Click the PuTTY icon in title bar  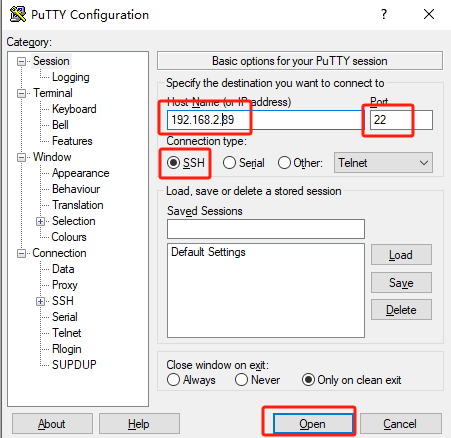pos(17,14)
